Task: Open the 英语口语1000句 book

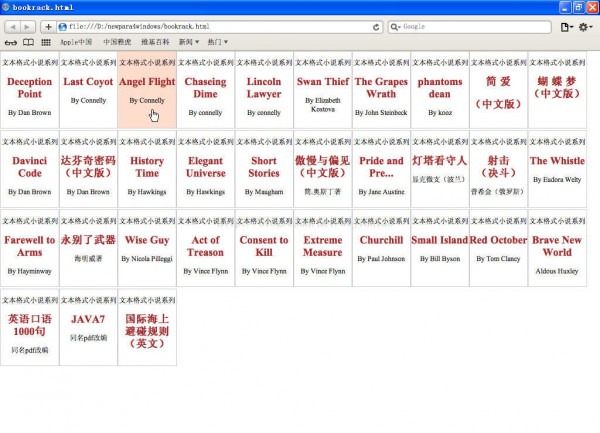Action: click(30, 325)
